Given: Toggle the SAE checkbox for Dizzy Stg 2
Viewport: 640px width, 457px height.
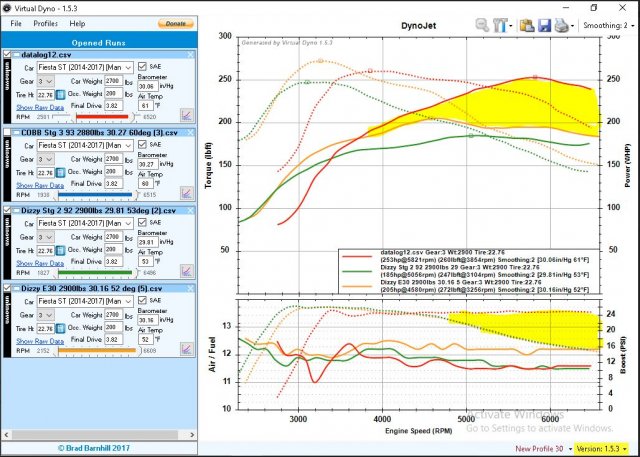Looking at the screenshot, I should tap(142, 222).
